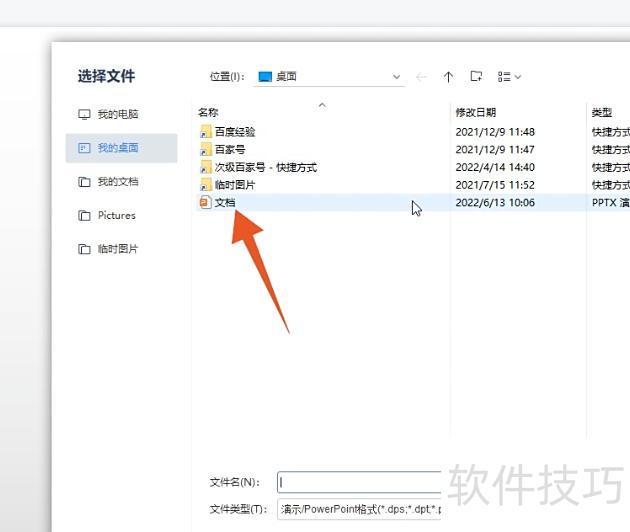Click the date 2021/12/9 11:47
Viewport: 630px width, 532px height.
pos(495,149)
